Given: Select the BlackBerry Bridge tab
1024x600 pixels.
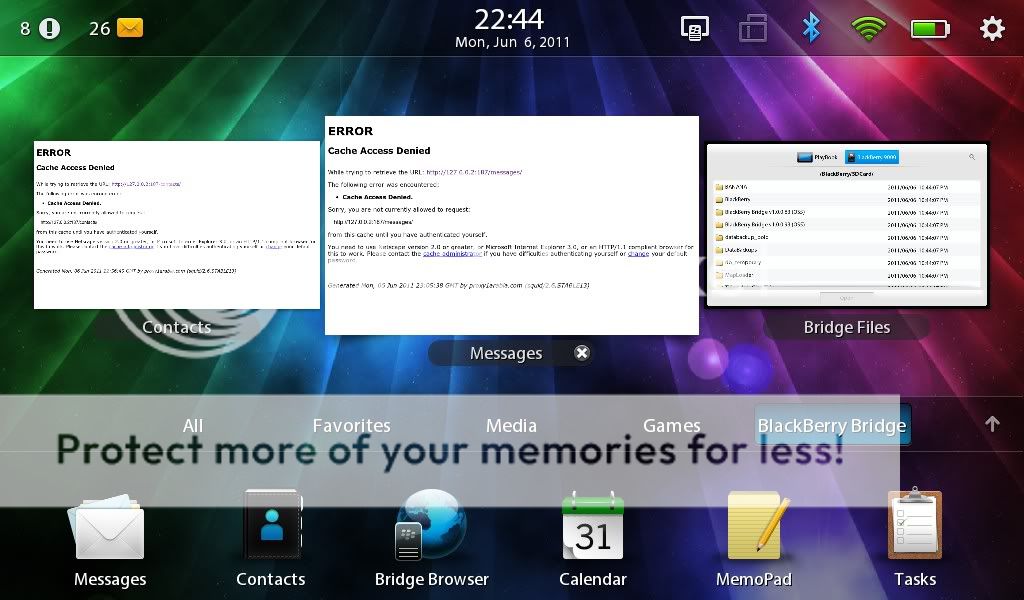Looking at the screenshot, I should pos(832,426).
